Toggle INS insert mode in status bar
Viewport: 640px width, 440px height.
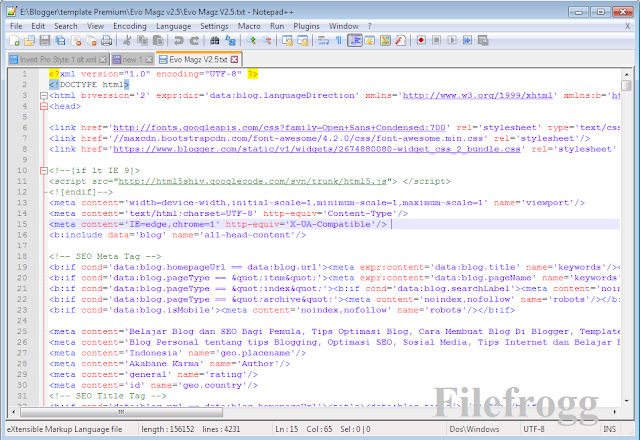click(x=610, y=429)
